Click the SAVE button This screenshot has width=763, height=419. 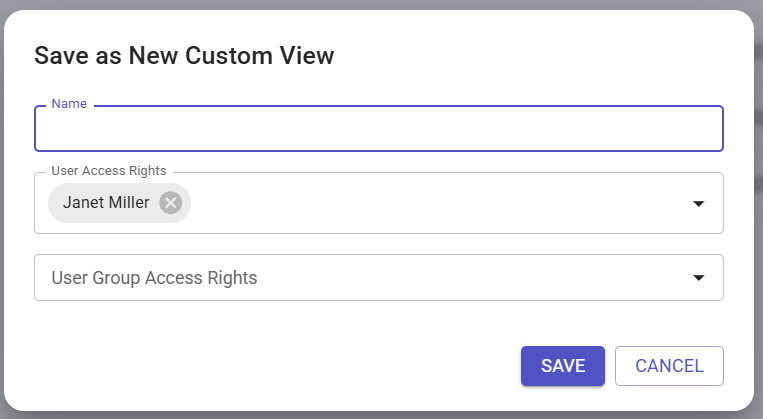tap(563, 366)
